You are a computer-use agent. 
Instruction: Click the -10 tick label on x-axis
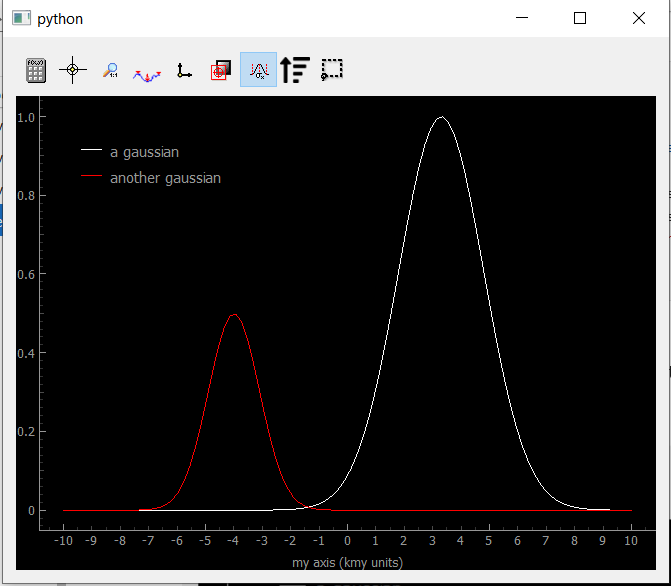tap(63, 541)
